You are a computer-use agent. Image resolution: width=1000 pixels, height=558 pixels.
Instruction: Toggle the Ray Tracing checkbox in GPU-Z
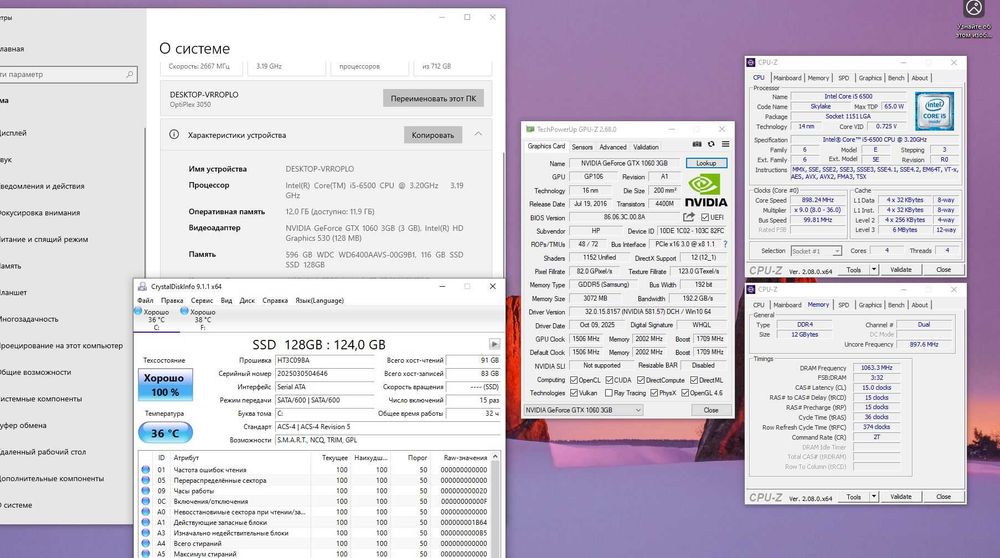point(609,393)
